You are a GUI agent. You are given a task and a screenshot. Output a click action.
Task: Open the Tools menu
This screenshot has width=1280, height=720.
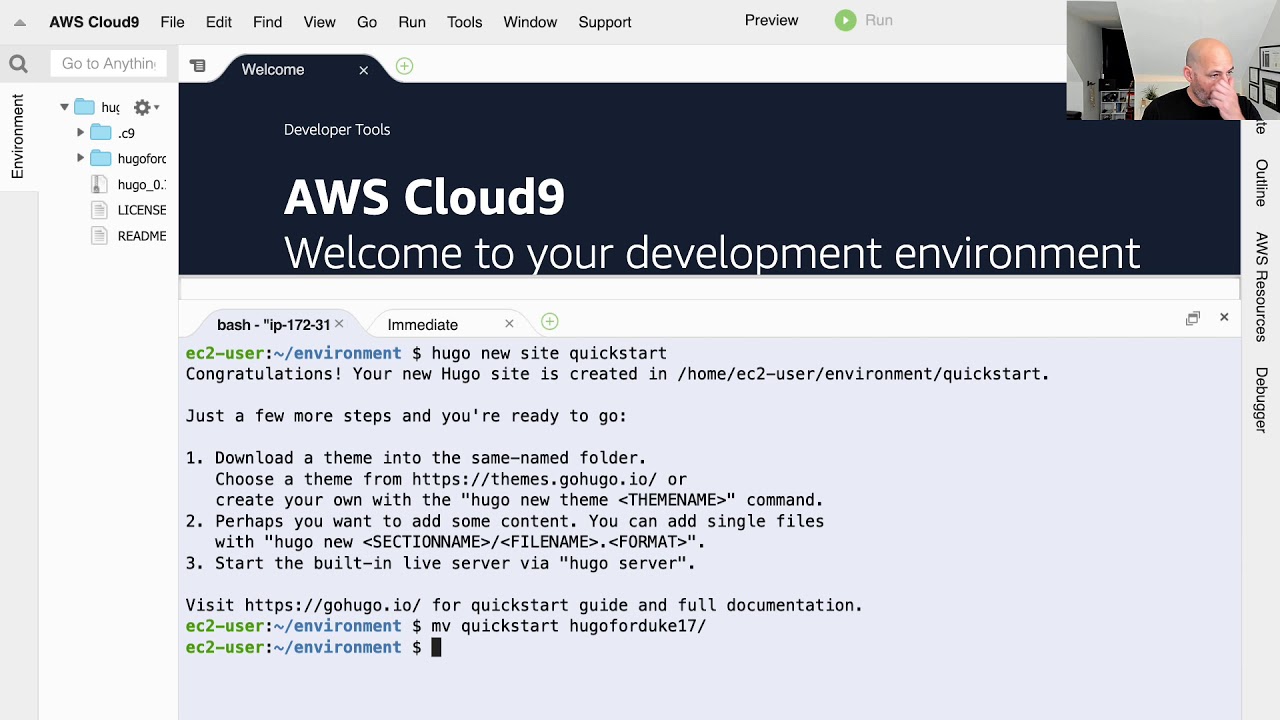tap(464, 22)
